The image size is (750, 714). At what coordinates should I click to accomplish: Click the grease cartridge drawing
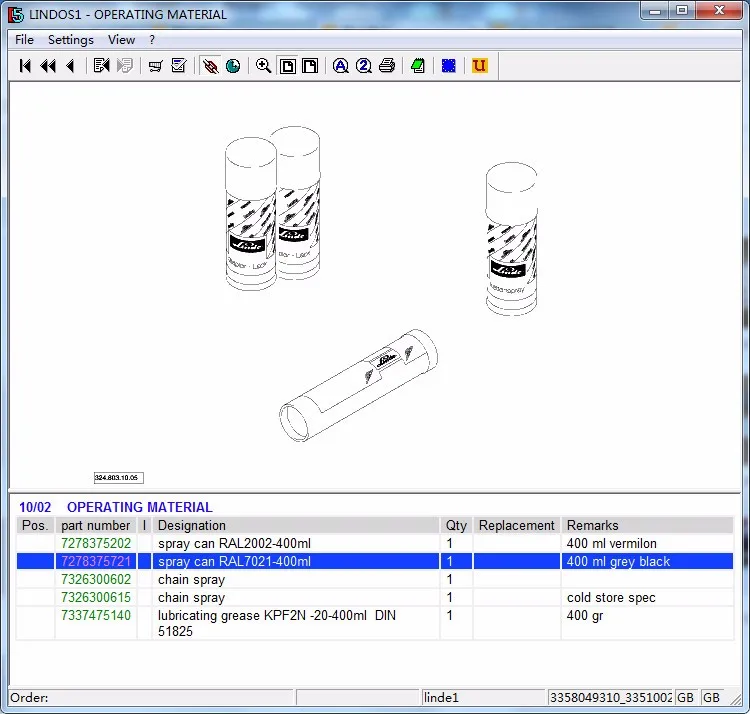(358, 385)
